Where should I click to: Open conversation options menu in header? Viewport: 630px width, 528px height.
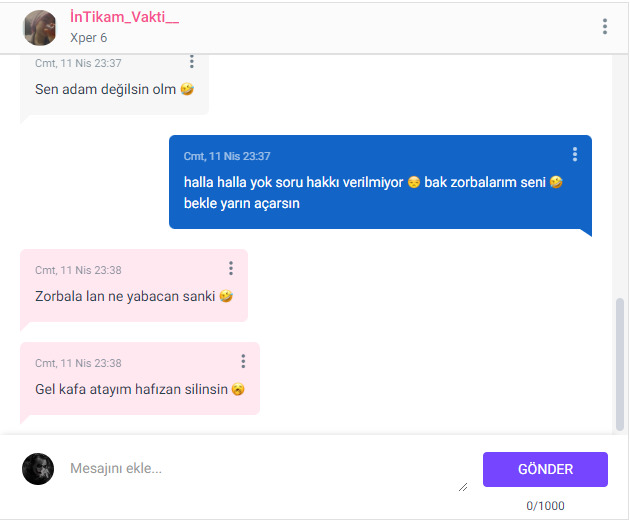[x=605, y=27]
